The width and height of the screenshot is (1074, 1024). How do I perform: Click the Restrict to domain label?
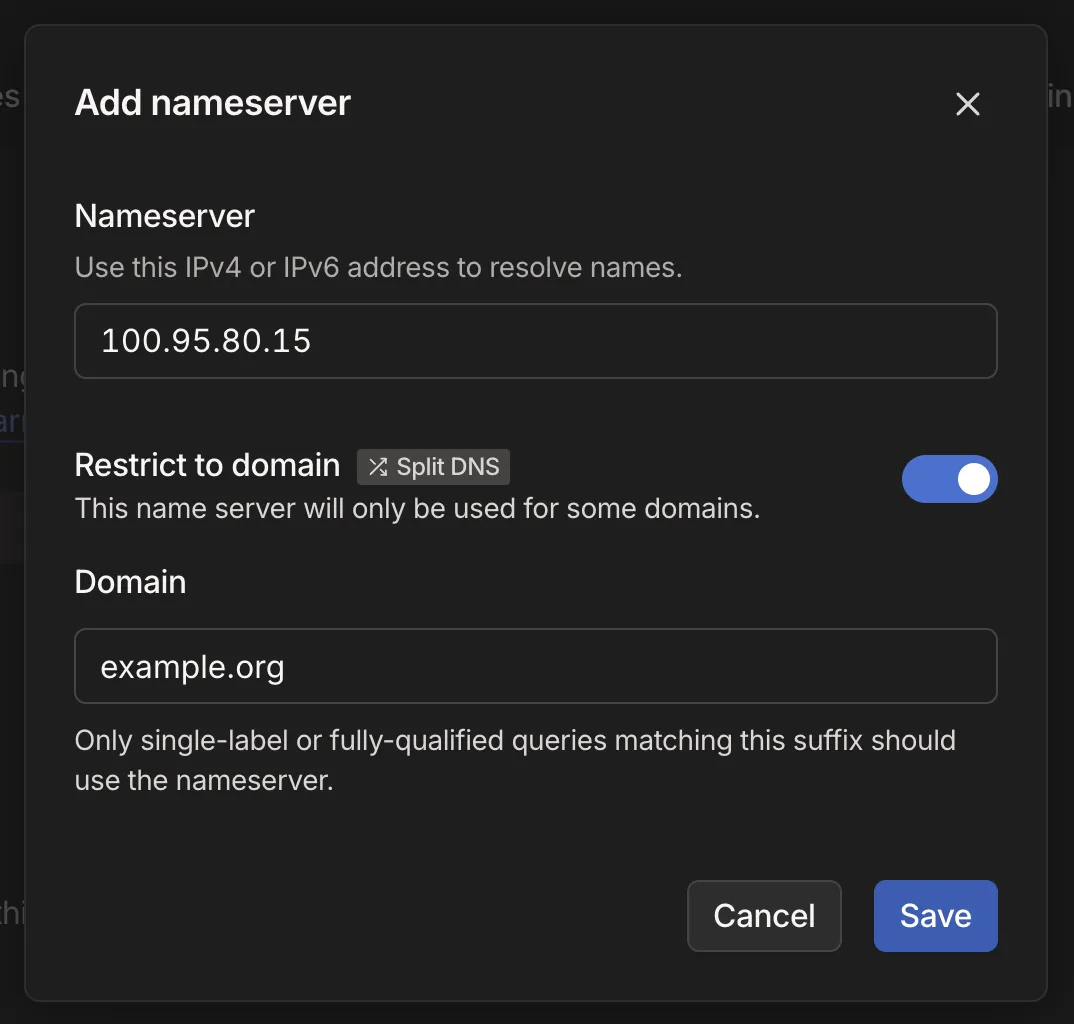pos(207,465)
